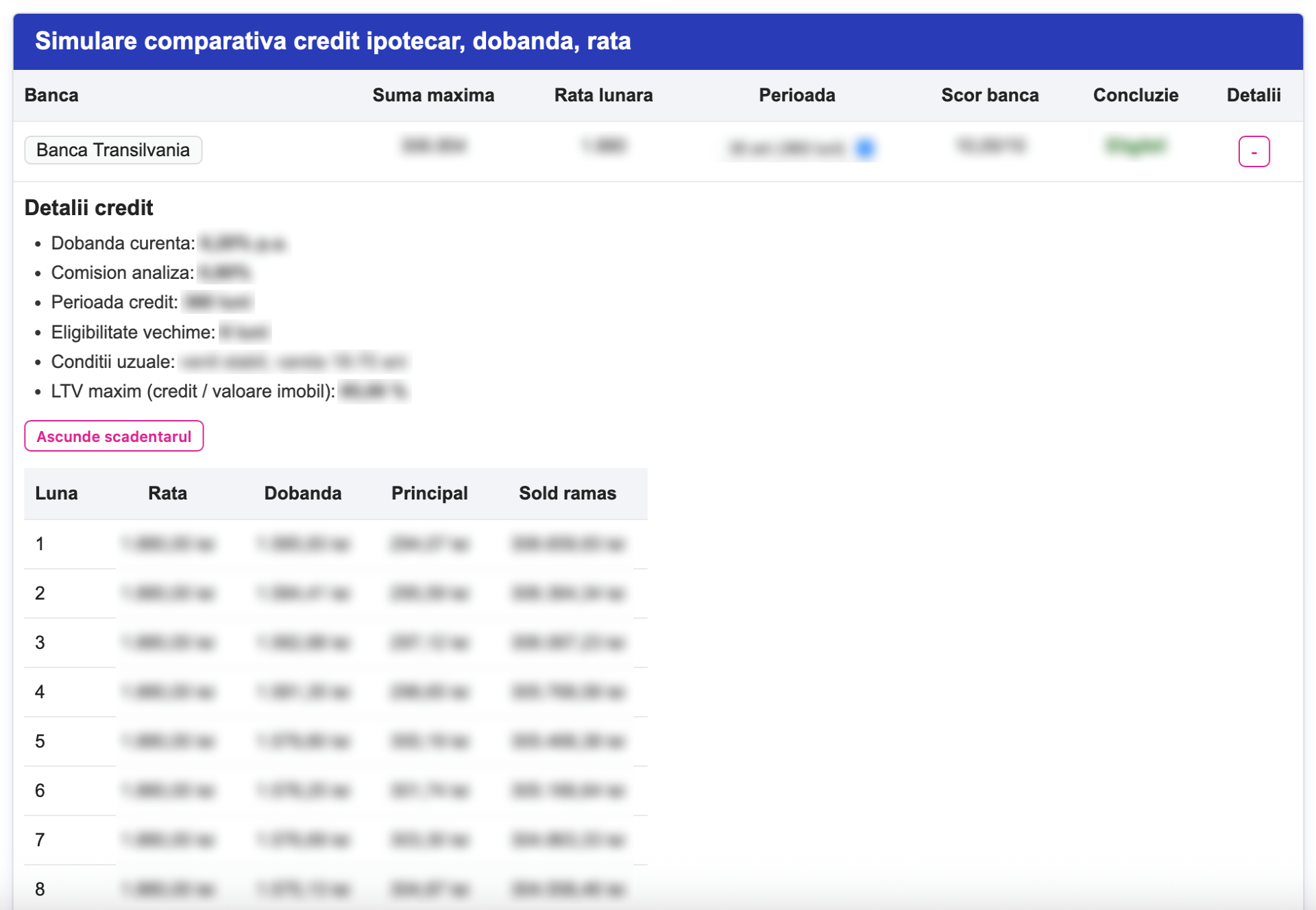This screenshot has height=910, width=1316.
Task: Click the Detalii column header
Action: click(1253, 95)
